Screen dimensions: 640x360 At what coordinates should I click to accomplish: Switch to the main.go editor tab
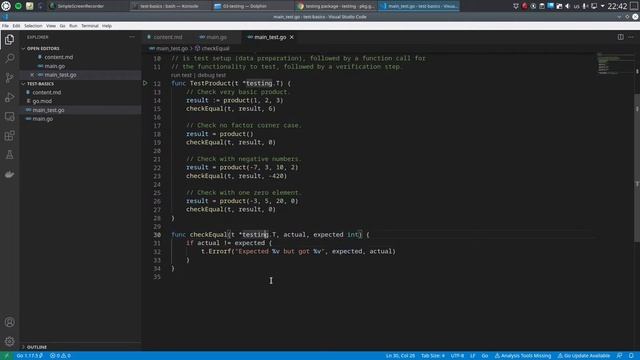click(x=216, y=37)
